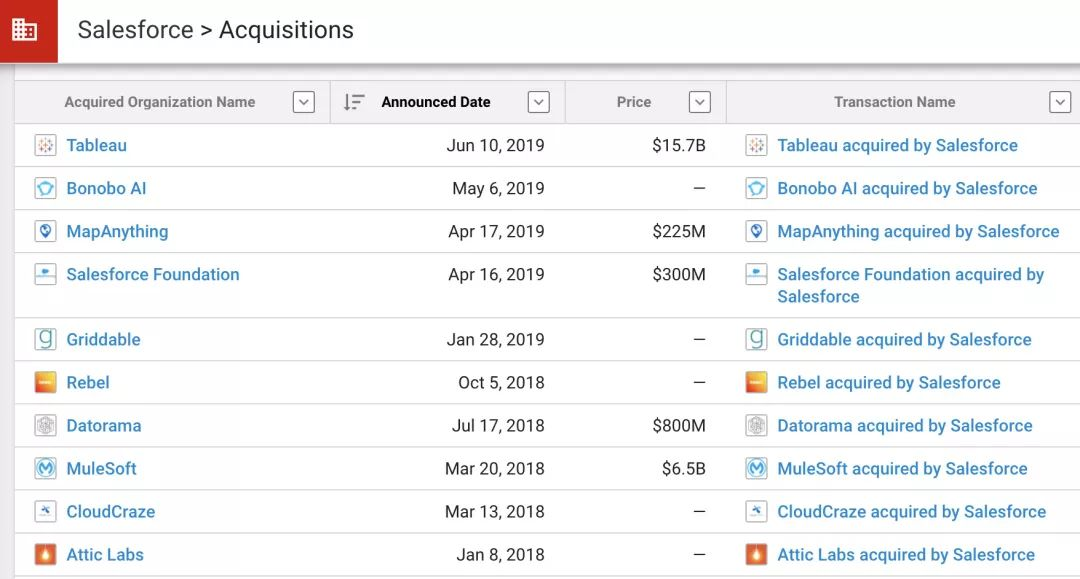The image size is (1080, 579).
Task: Click the Bonobo AI logo in first column
Action: [45, 188]
